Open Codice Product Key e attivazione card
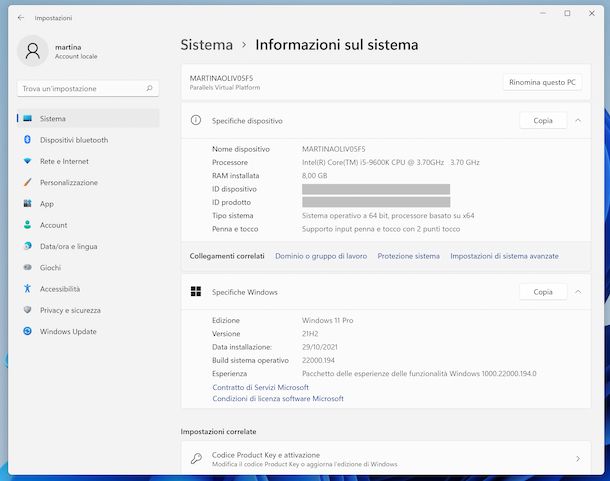 click(386, 458)
